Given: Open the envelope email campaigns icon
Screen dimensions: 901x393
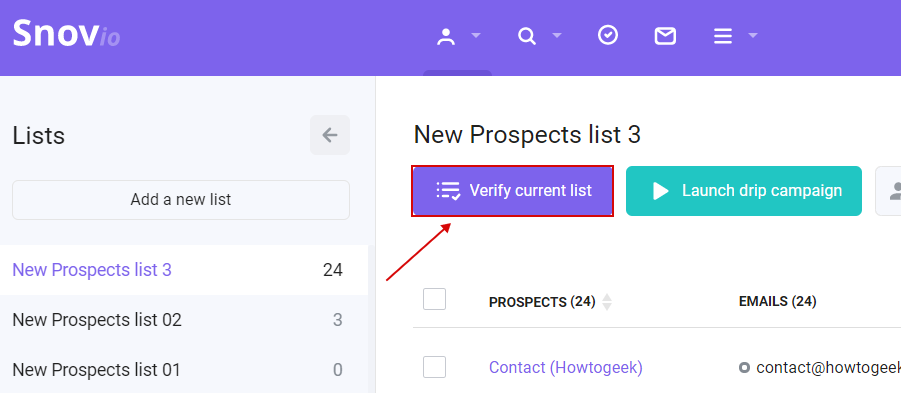Looking at the screenshot, I should point(665,36).
